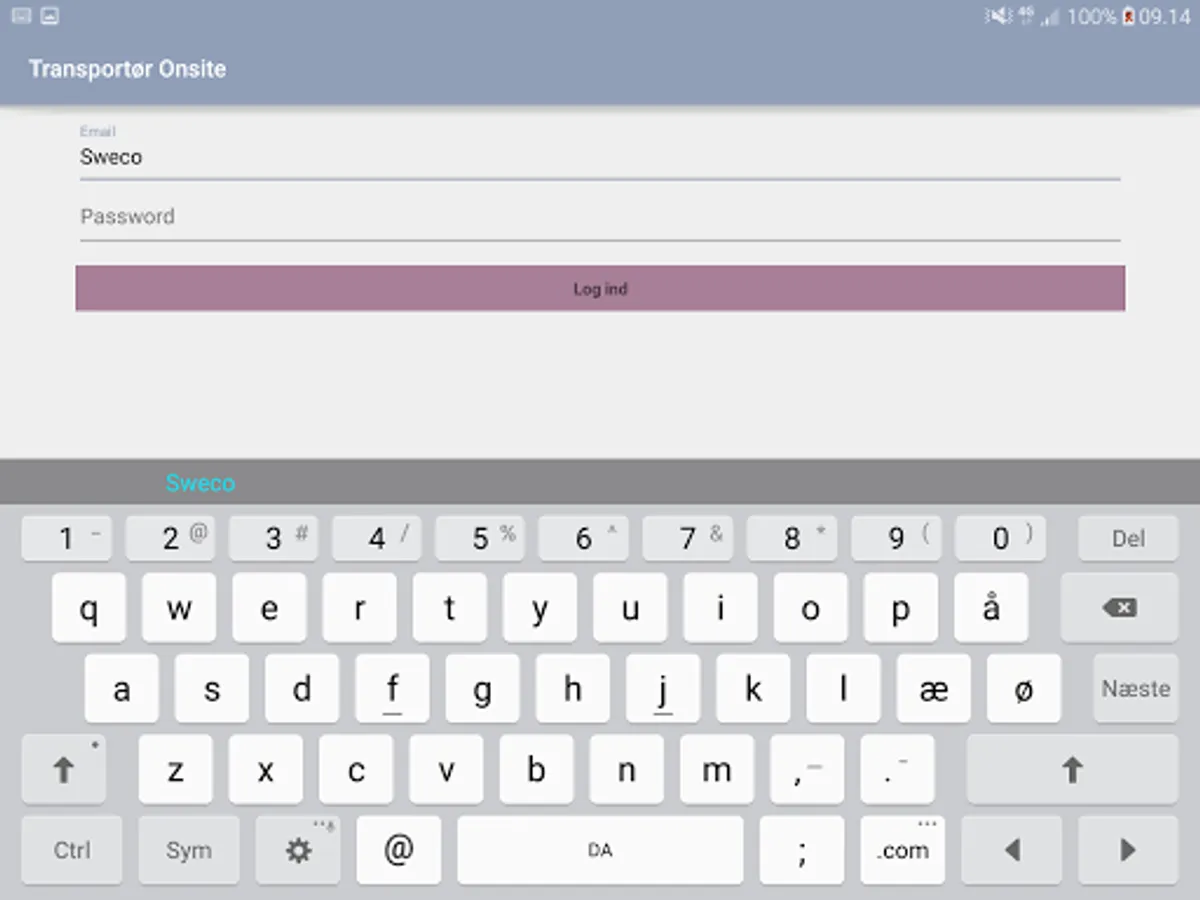The image size is (1200, 900).
Task: Tap the letter k key
Action: (x=754, y=689)
